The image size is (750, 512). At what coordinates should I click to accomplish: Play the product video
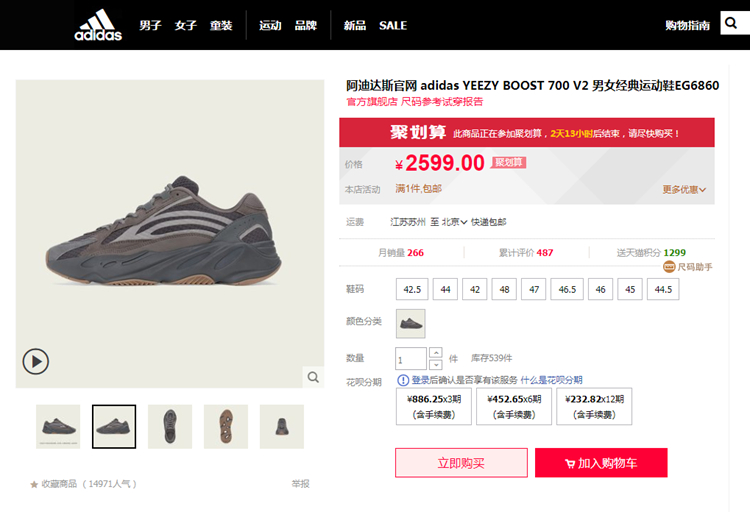[x=36, y=361]
